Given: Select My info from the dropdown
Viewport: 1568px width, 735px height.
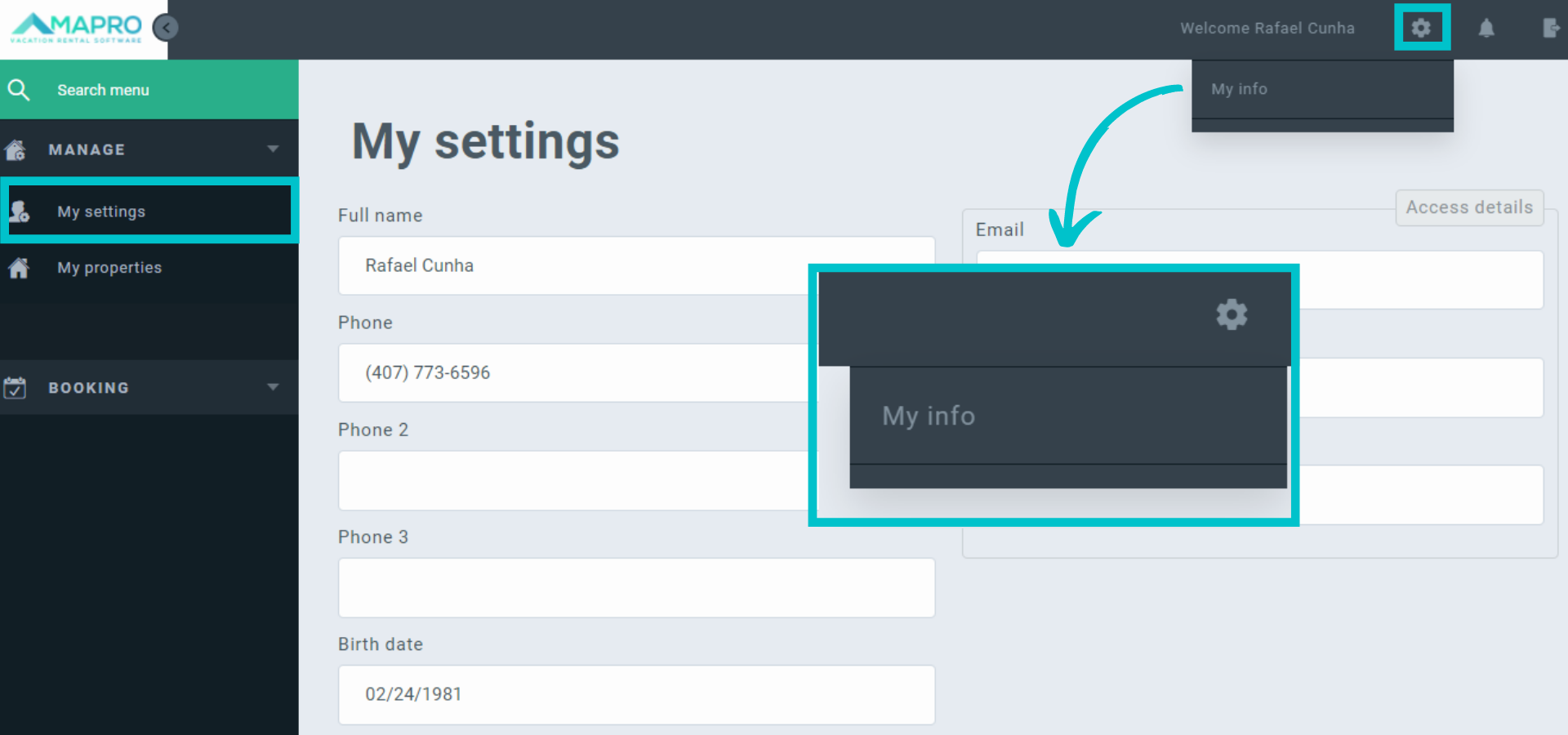Looking at the screenshot, I should [1239, 89].
